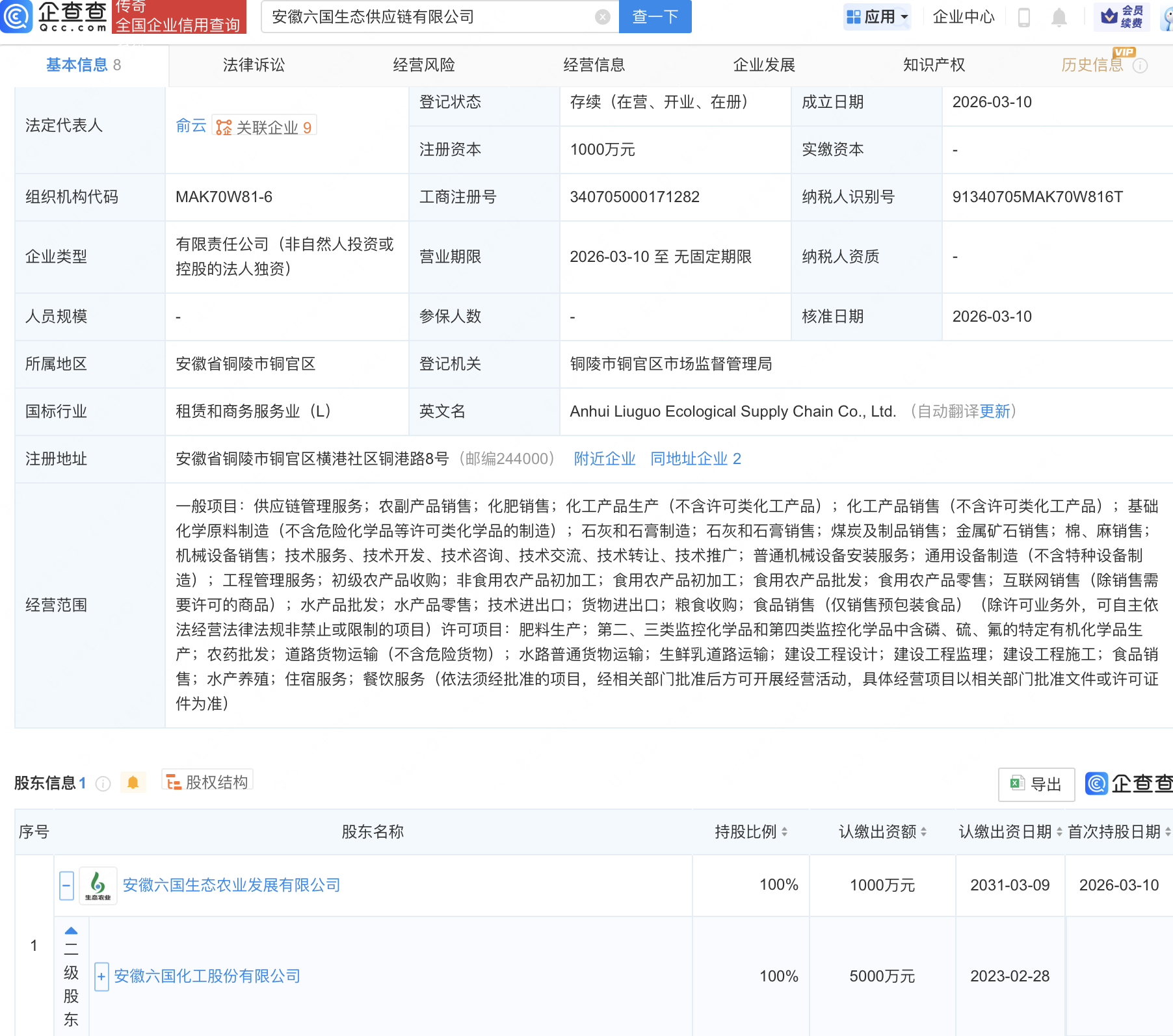
Task: Expand 安徽六国化工股份有限公司 shareholder details
Action: (101, 976)
